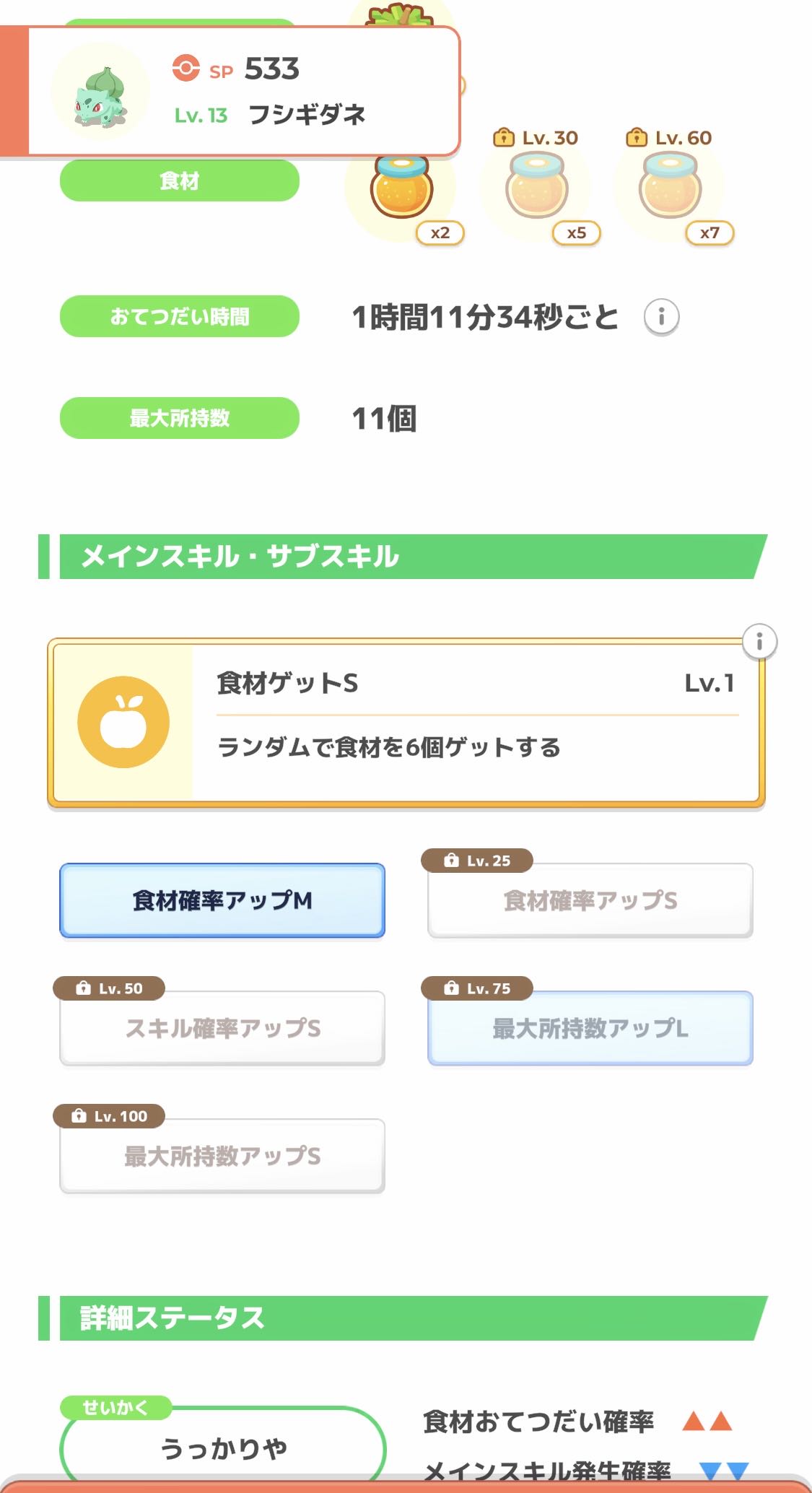Viewport: 812px width, 1493px height.
Task: Tap the 詳細ステータス section header
Action: coord(404,1318)
